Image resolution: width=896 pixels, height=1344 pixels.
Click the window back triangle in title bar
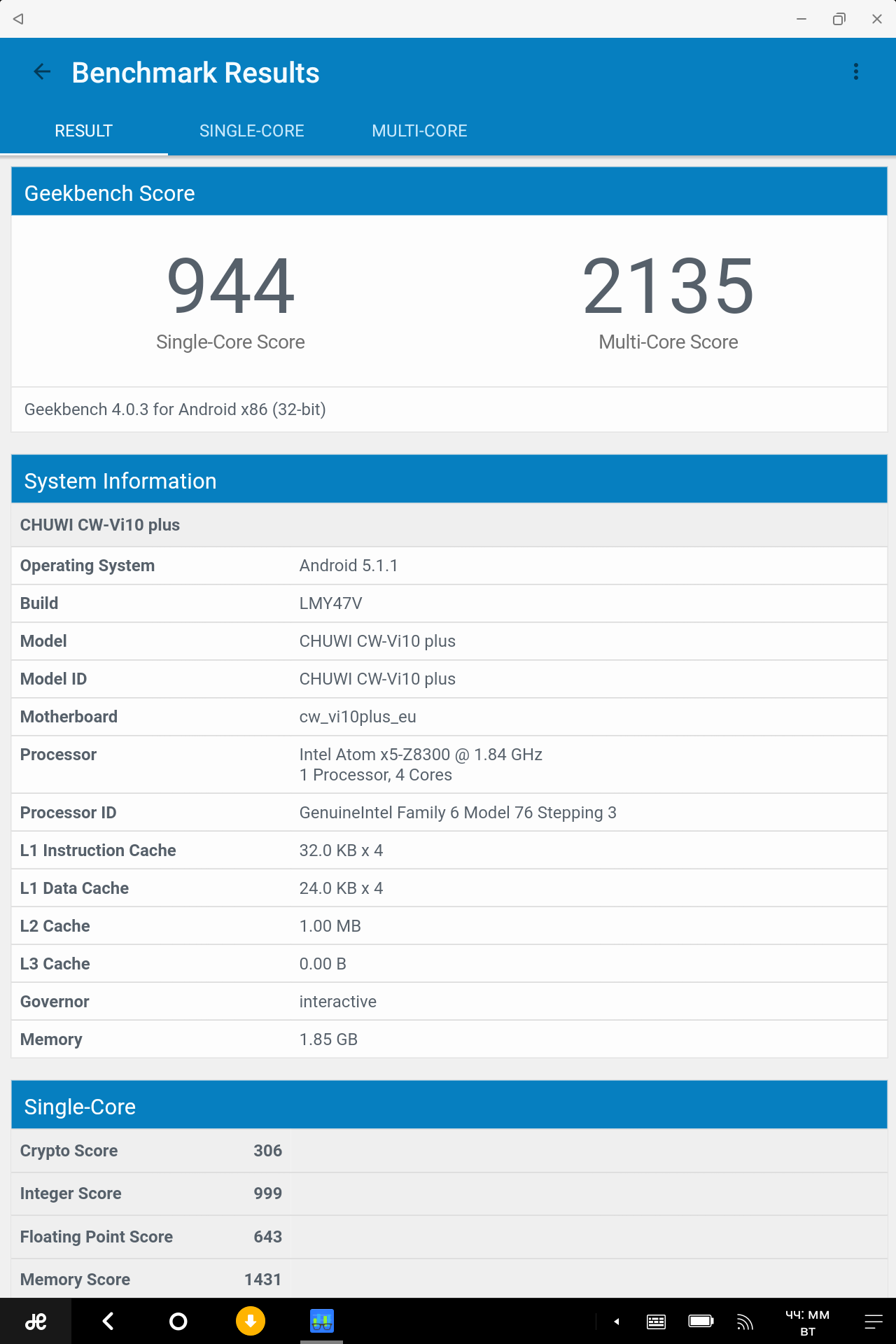coord(18,19)
